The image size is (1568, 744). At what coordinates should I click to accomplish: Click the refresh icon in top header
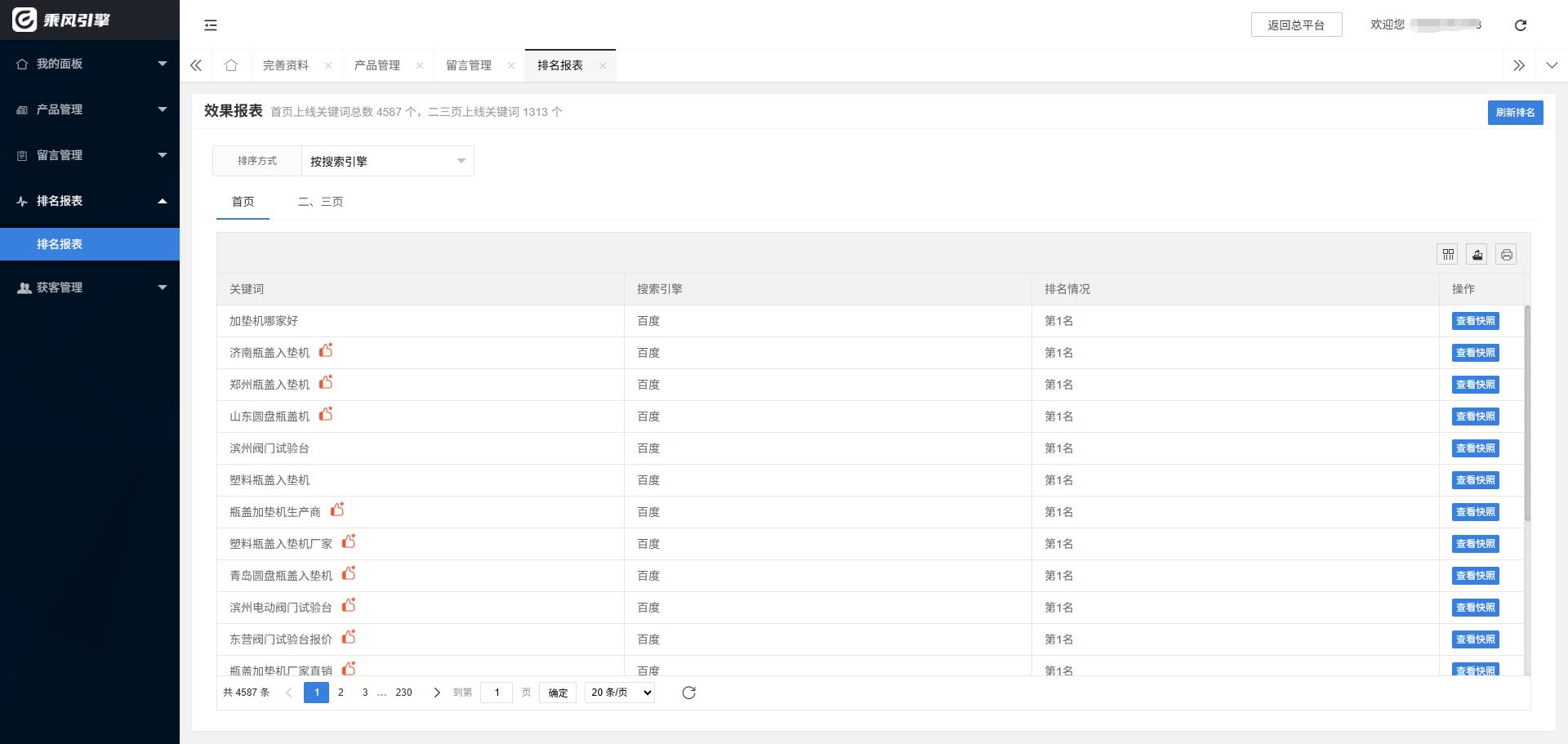1520,25
